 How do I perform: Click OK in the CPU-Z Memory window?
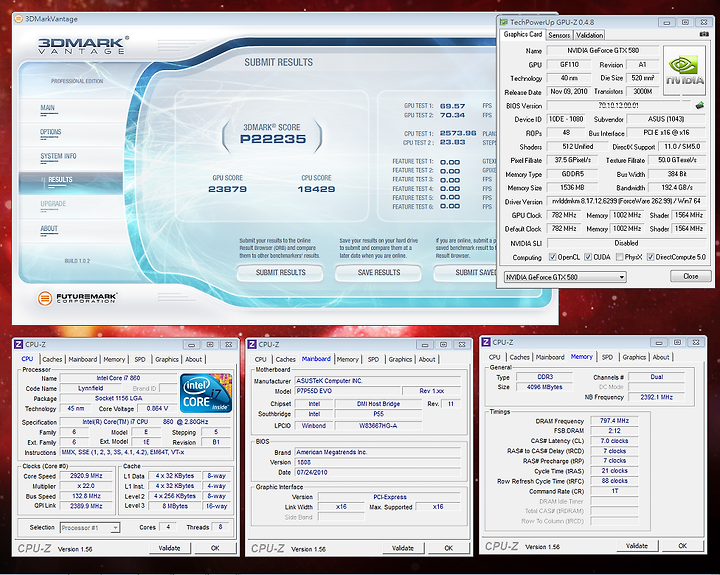[x=682, y=546]
